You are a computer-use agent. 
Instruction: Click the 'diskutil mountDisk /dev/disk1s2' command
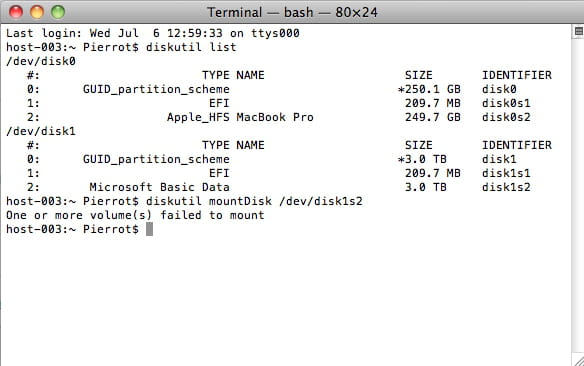(254, 201)
